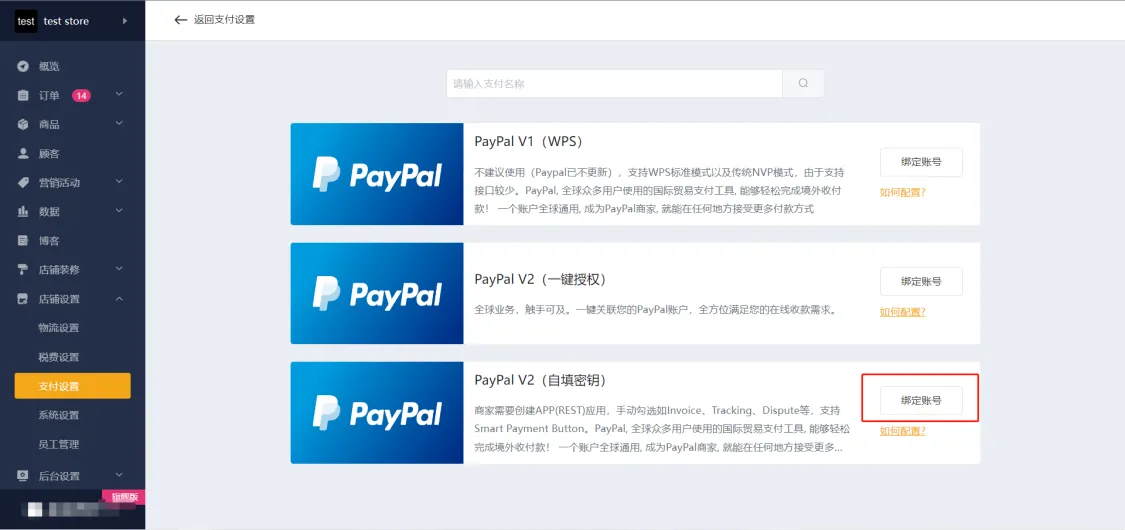Viewport: 1125px width, 530px height.
Task: Select 支付设置 payment settings item
Action: [x=72, y=386]
